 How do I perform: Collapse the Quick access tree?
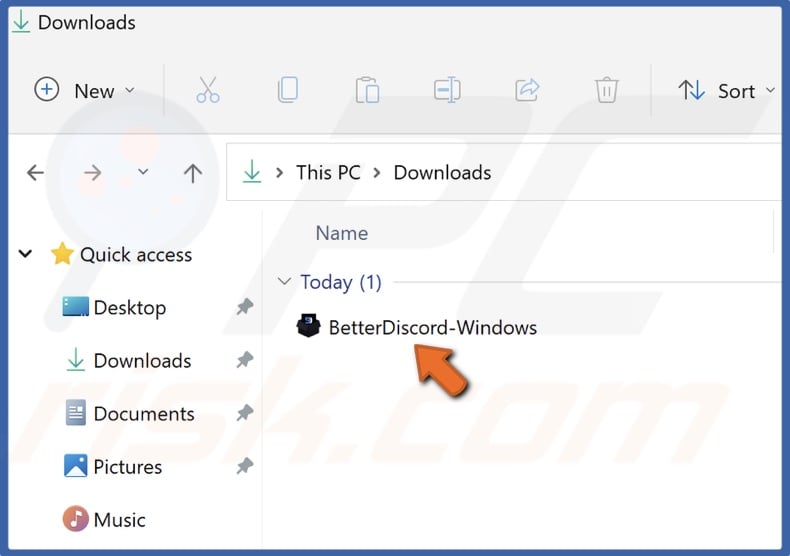[x=25, y=254]
